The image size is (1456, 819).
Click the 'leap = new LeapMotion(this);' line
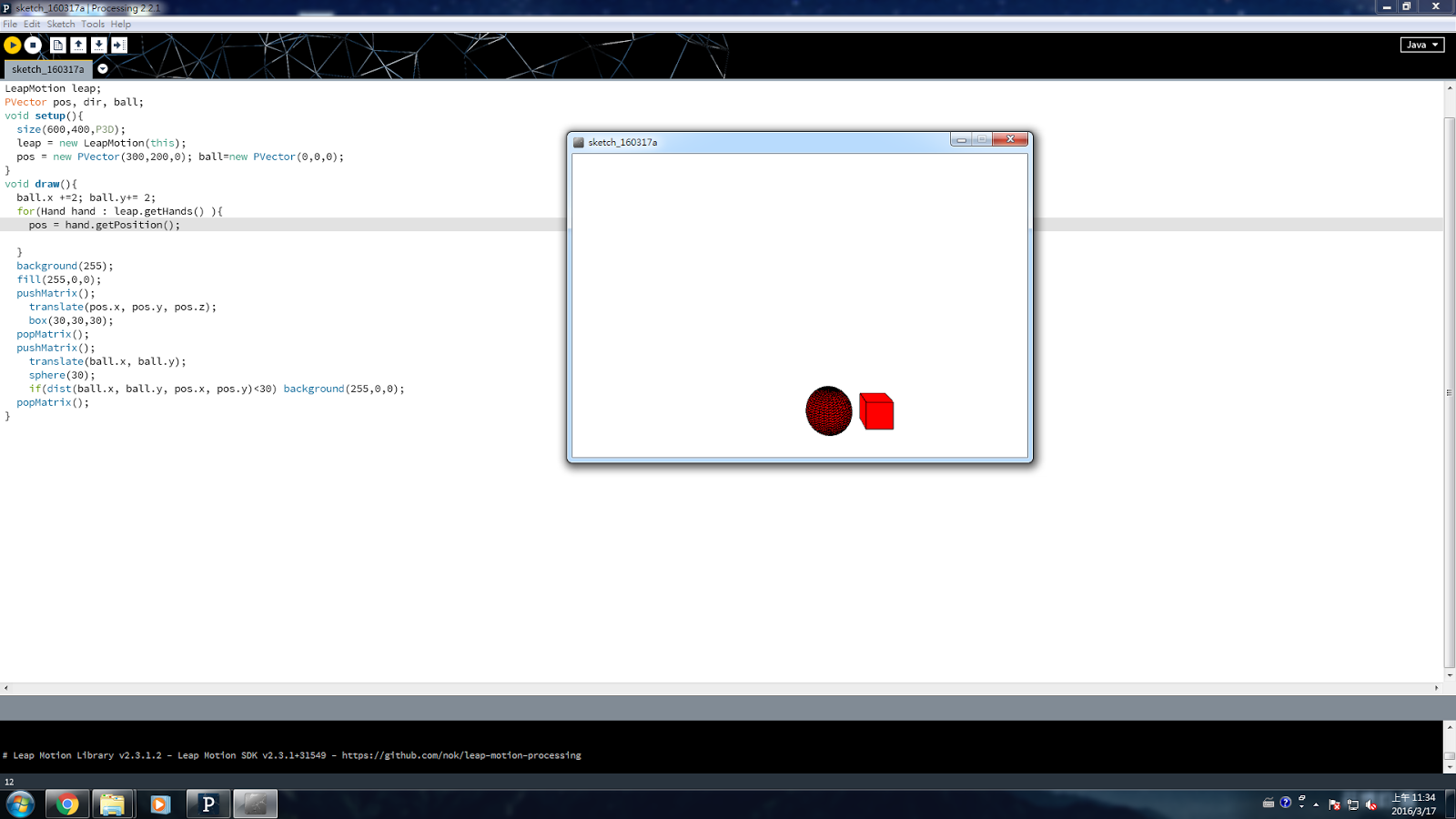(101, 143)
